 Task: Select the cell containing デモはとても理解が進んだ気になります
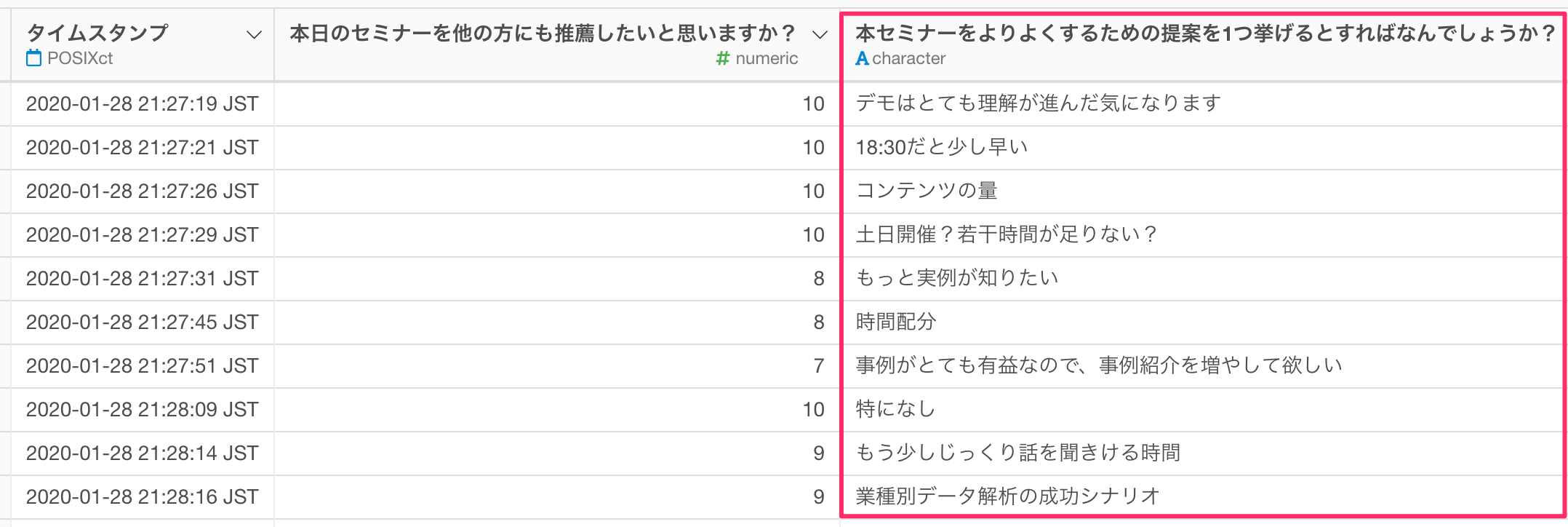click(x=1204, y=103)
